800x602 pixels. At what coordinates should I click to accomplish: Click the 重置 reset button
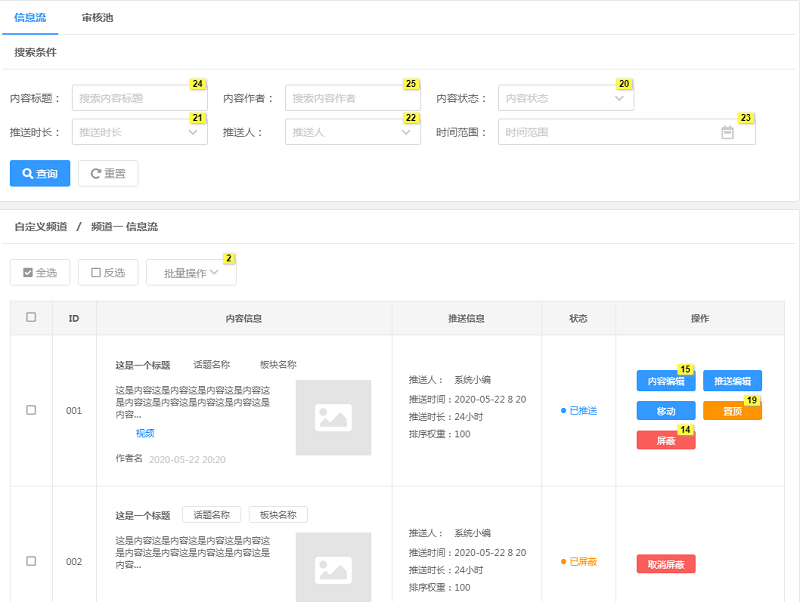point(108,173)
